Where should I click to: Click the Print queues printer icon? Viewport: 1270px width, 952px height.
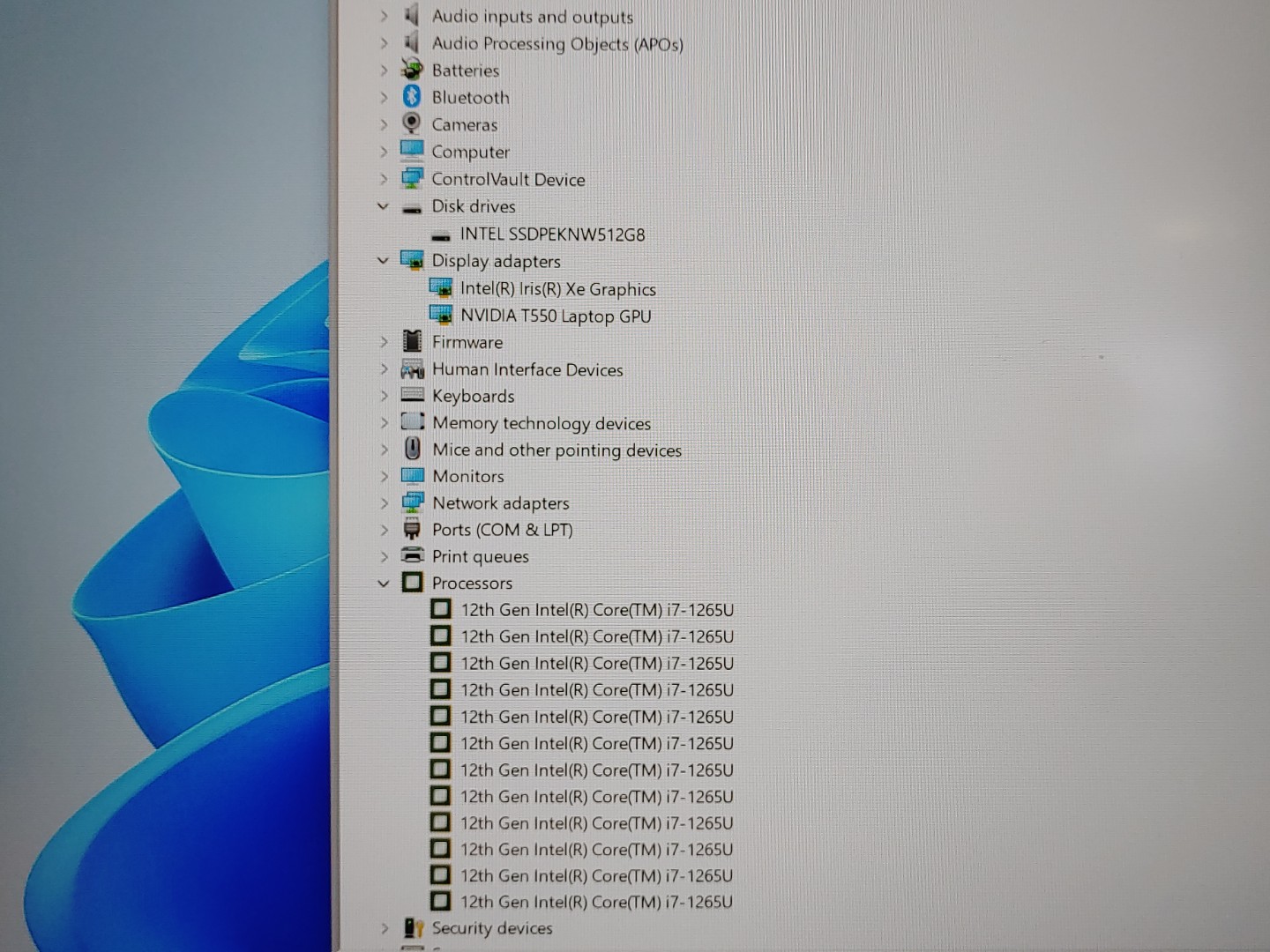point(412,556)
